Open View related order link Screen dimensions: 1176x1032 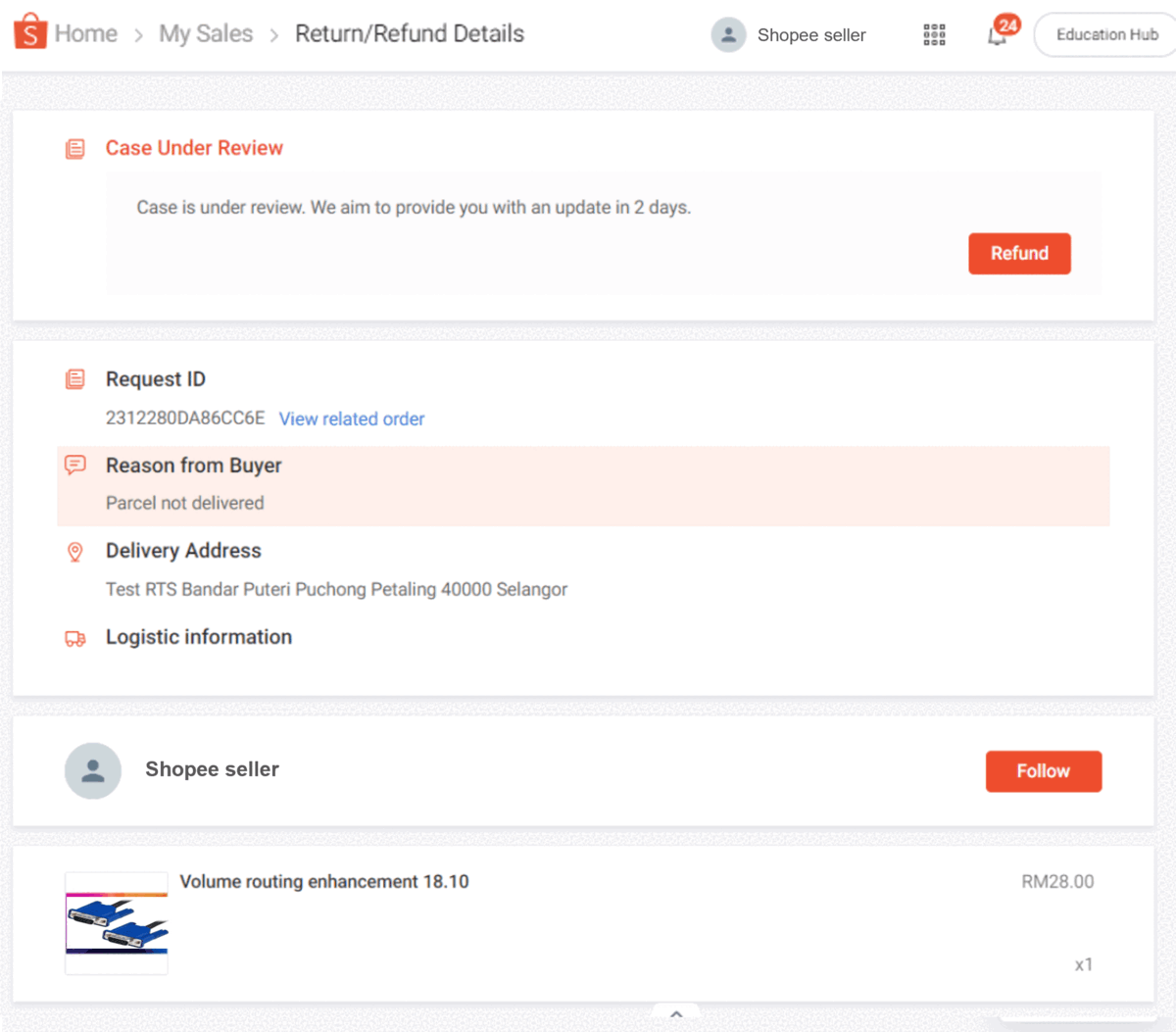click(x=352, y=418)
